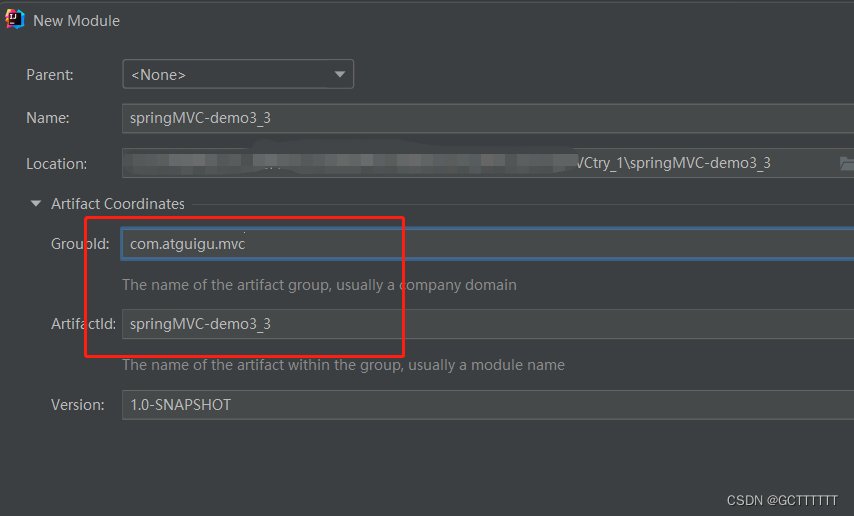
Task: Open the folder browse icon for Location
Action: pos(846,163)
